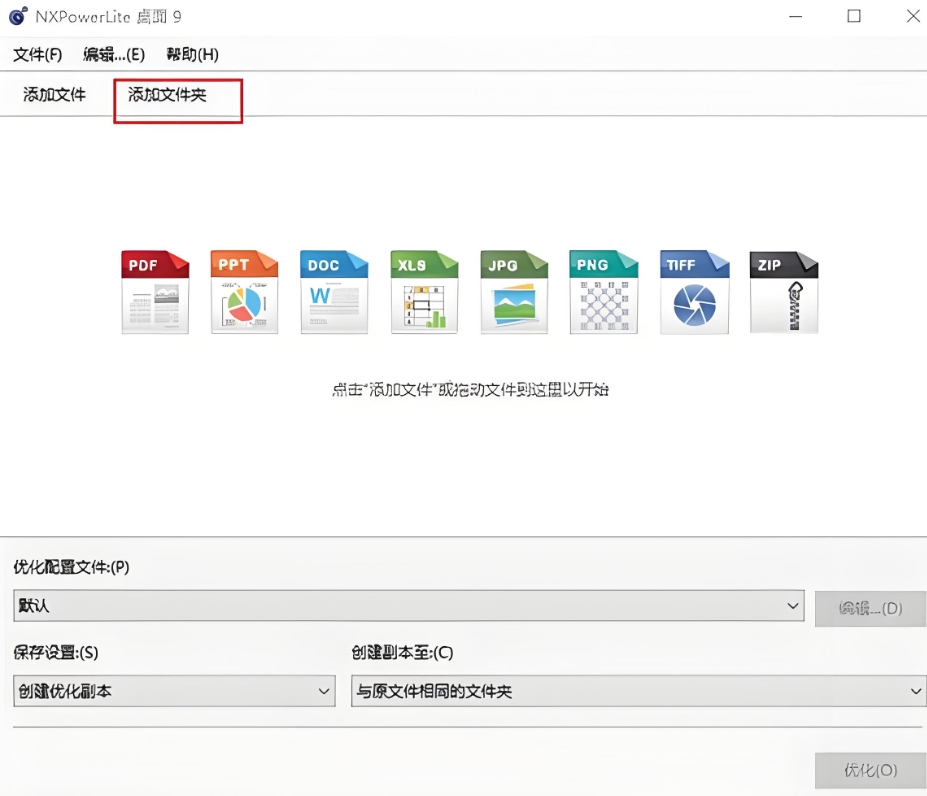
Task: Click the ZIP file type icon
Action: 784,292
